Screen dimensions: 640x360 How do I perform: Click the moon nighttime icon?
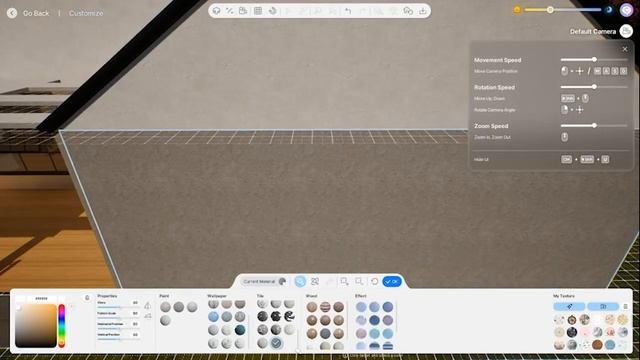click(609, 9)
